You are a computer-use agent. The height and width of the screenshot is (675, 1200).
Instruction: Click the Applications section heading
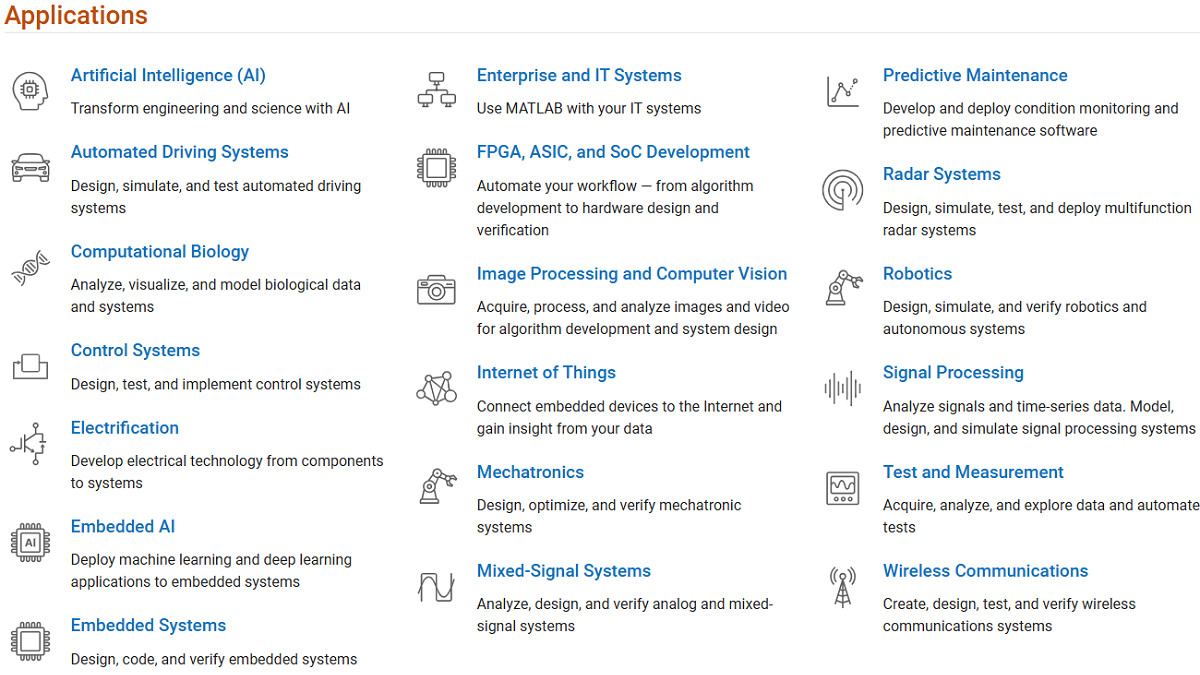click(76, 16)
